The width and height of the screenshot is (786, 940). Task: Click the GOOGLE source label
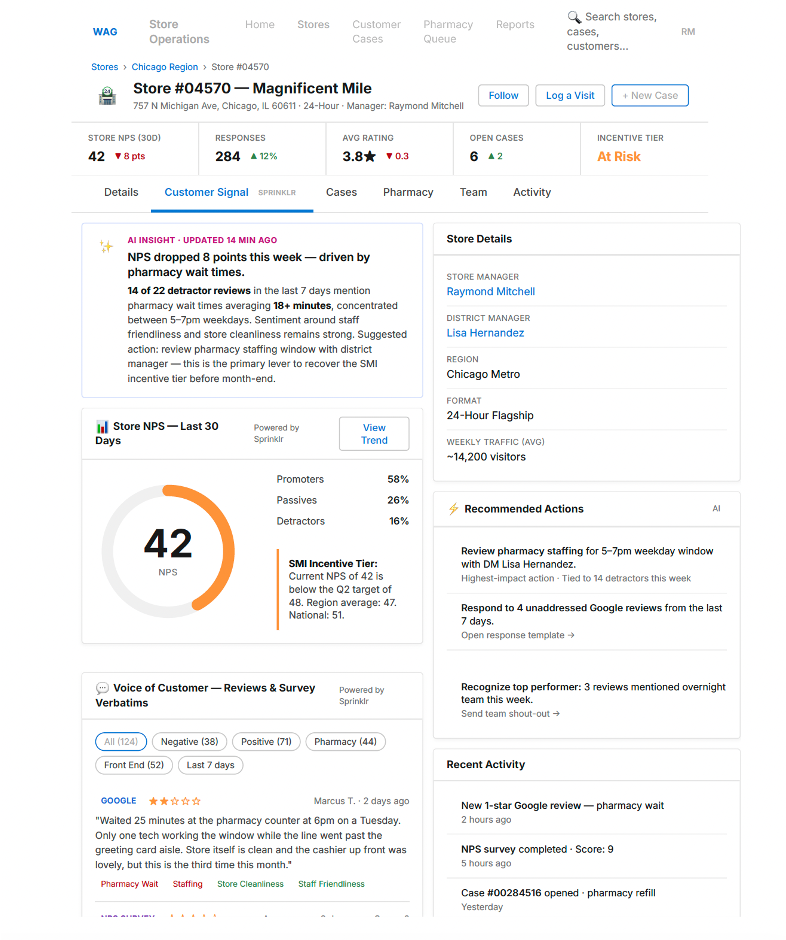point(119,801)
